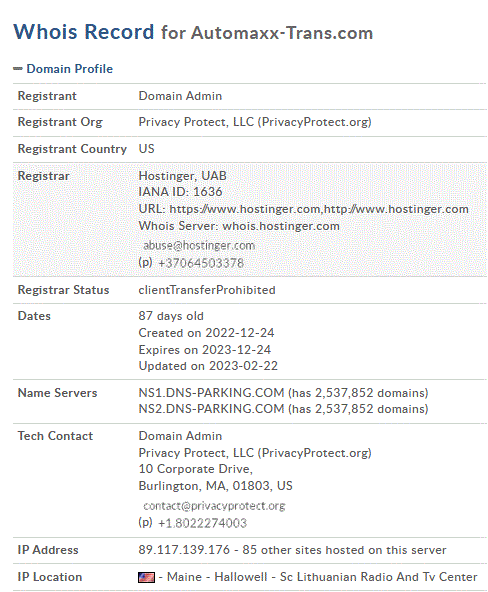The width and height of the screenshot is (488, 592).
Task: Click the Expires on 2023-12-24 date
Action: [205, 350]
